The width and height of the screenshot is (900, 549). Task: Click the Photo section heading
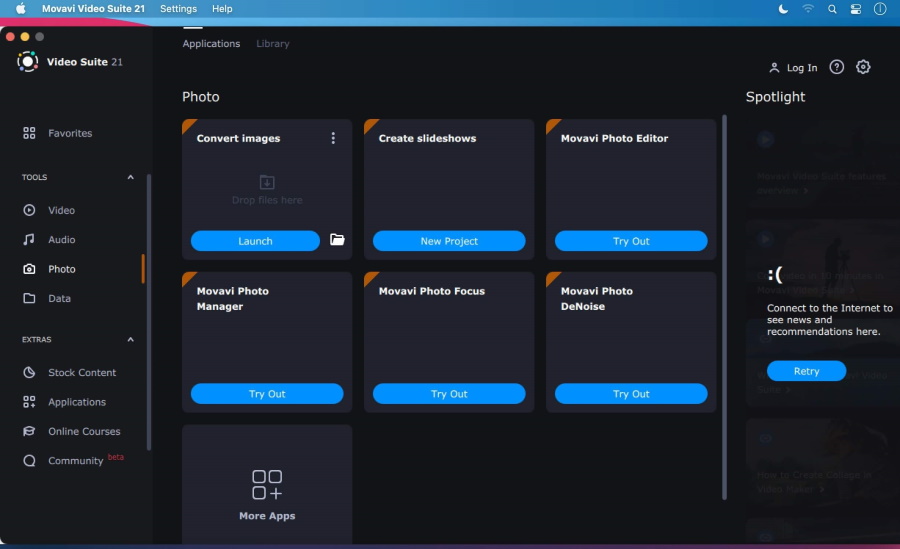click(x=200, y=96)
